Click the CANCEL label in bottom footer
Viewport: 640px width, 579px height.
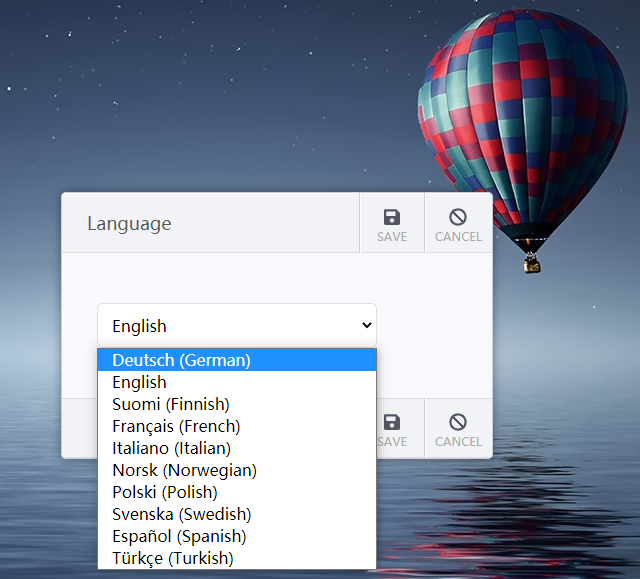(x=458, y=442)
